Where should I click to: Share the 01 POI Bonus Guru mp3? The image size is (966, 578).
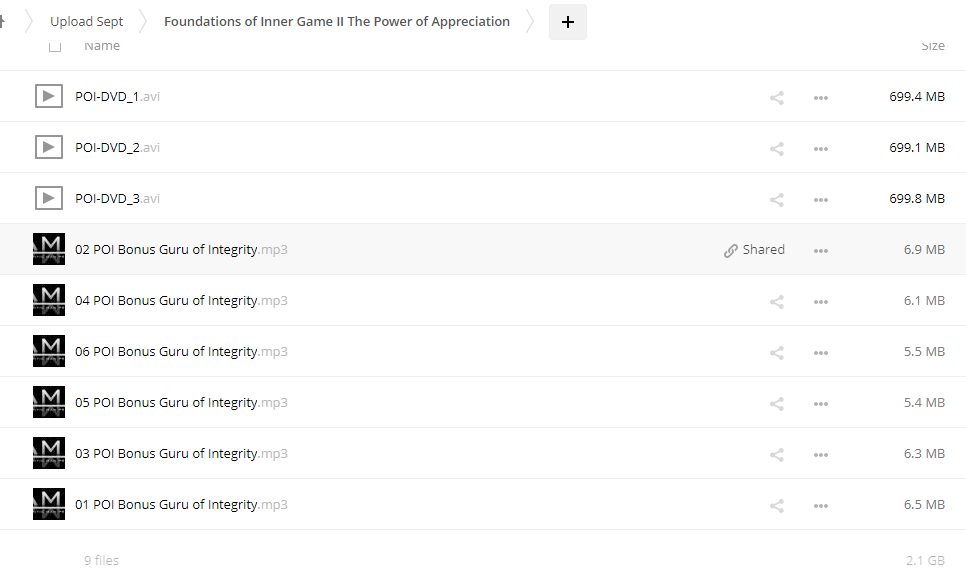776,505
